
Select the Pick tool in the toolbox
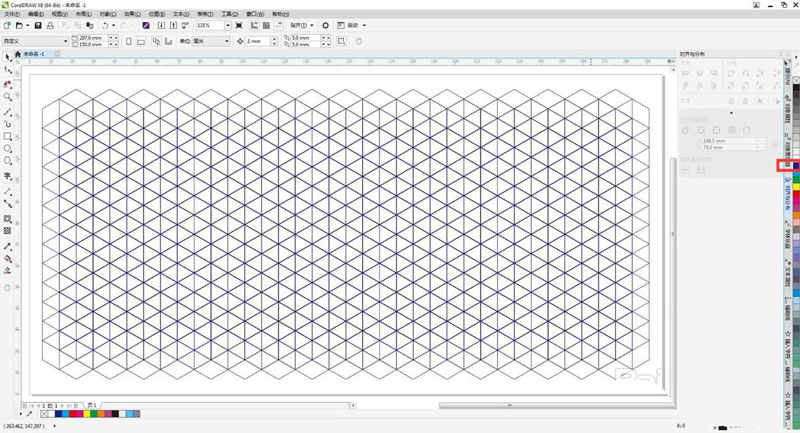(8, 59)
